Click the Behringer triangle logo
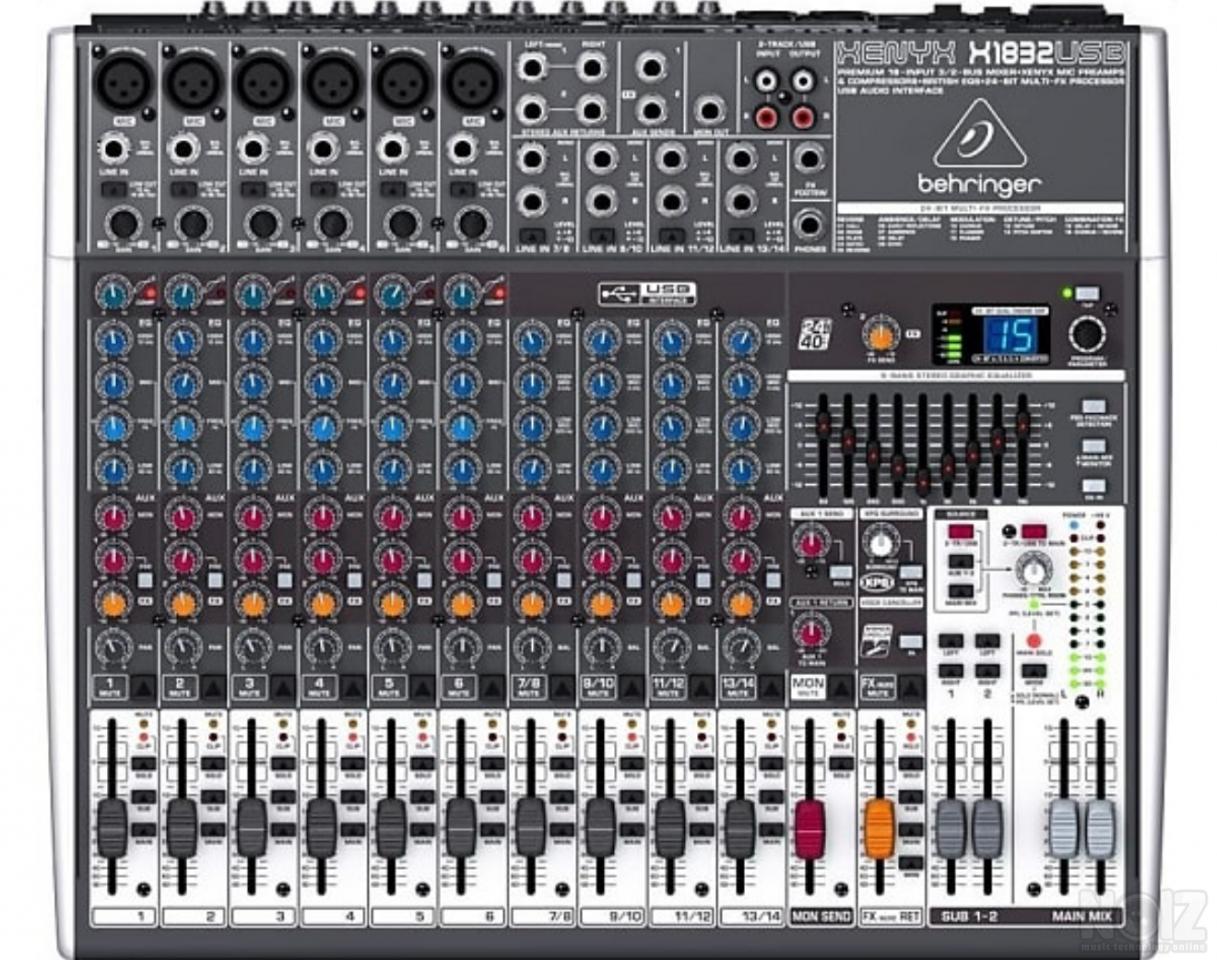This screenshot has width=1217, height=960. tap(979, 133)
